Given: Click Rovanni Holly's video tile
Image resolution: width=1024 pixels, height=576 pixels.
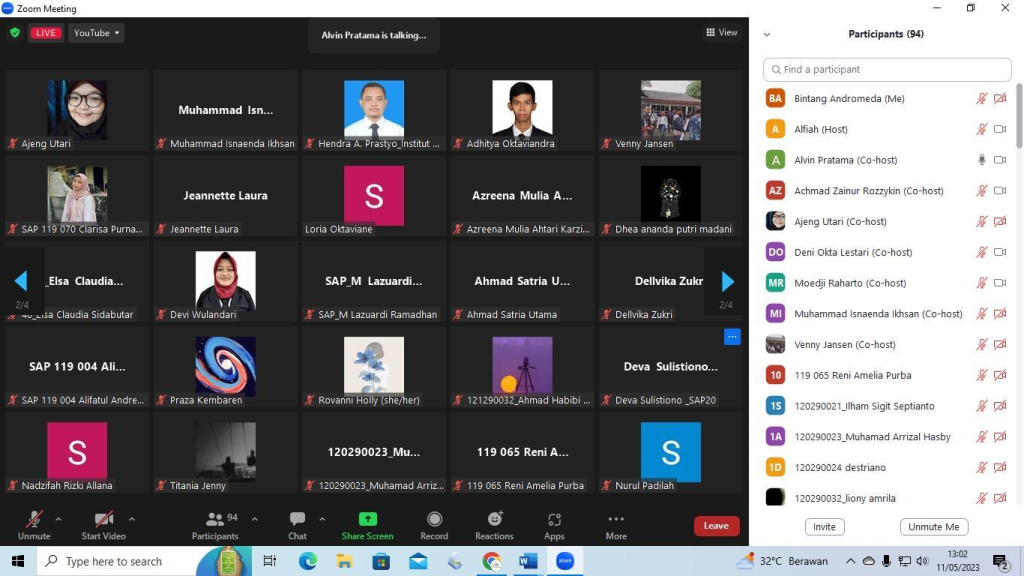Looking at the screenshot, I should coord(374,367).
